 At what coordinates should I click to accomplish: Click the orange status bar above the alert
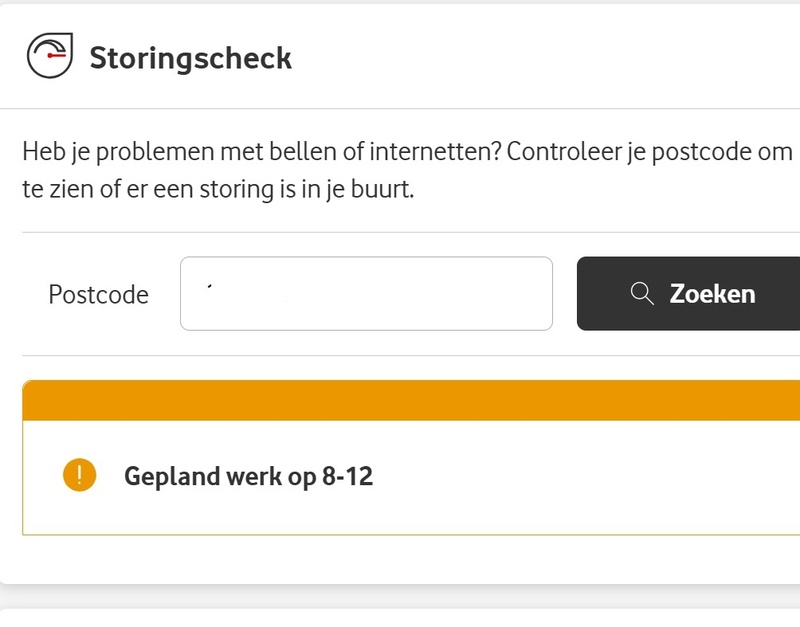tap(400, 395)
